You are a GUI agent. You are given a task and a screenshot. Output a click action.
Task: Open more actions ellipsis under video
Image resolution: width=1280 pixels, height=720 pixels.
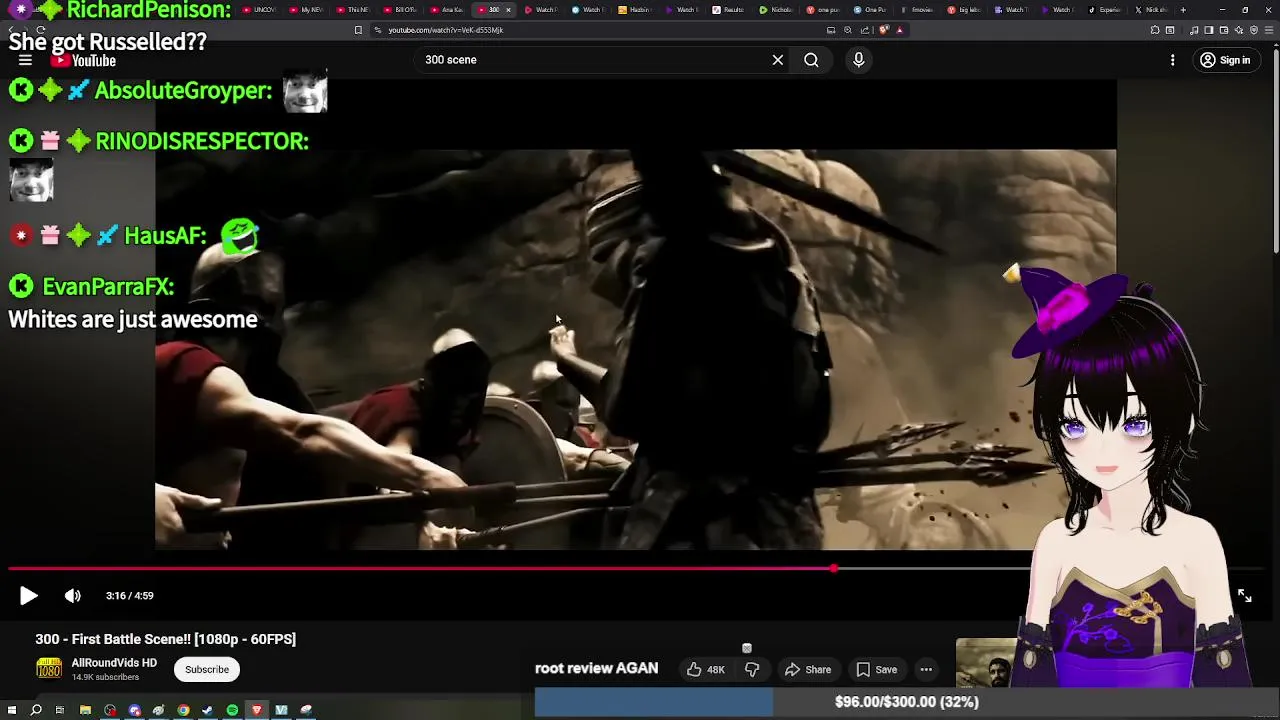pyautogui.click(x=926, y=670)
